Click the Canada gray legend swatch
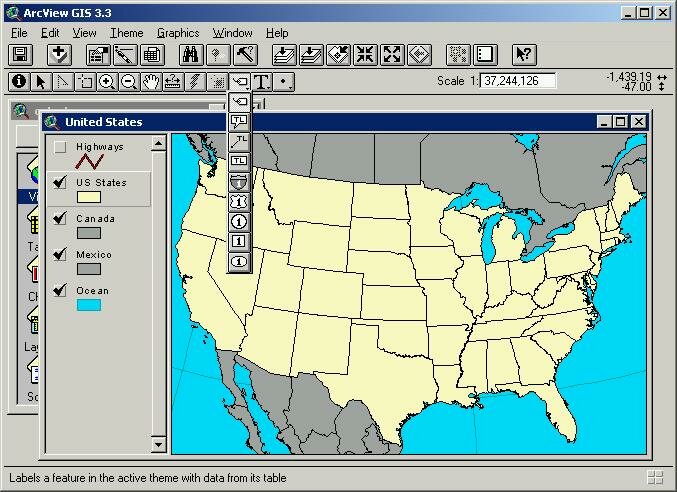This screenshot has height=492, width=677. [x=89, y=233]
